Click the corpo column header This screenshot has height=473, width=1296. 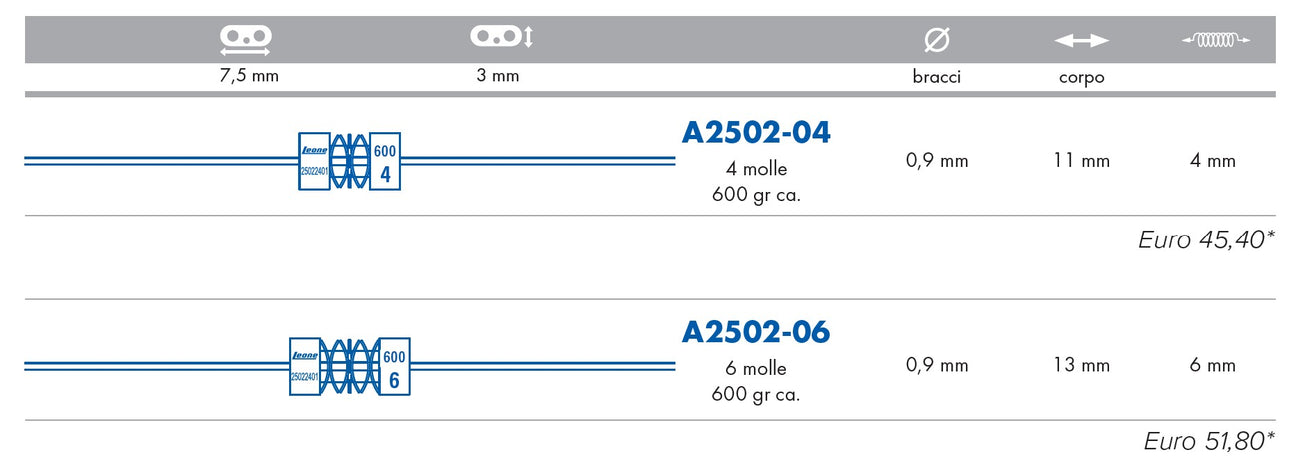(x=1082, y=78)
